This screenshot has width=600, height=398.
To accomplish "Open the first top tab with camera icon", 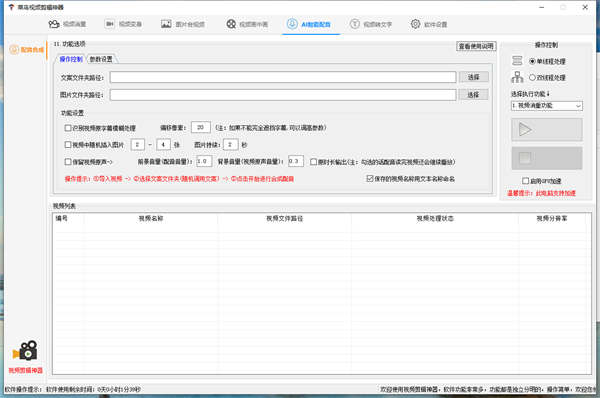I will point(67,24).
